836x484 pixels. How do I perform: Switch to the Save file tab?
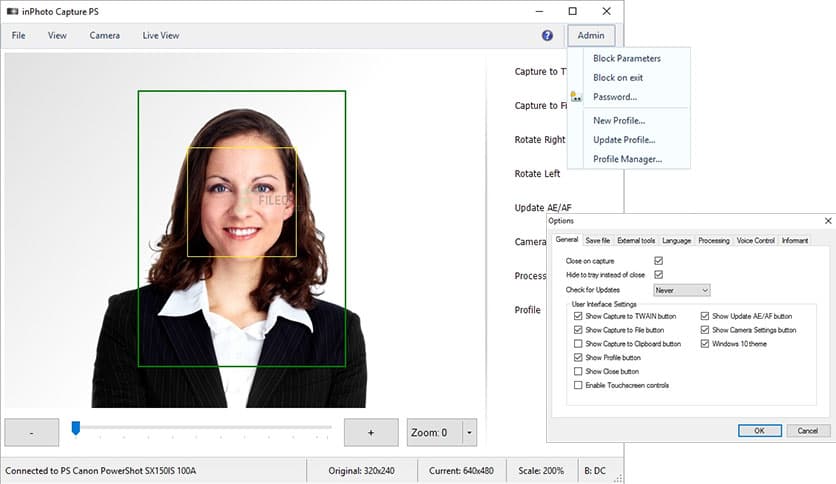pyautogui.click(x=598, y=240)
